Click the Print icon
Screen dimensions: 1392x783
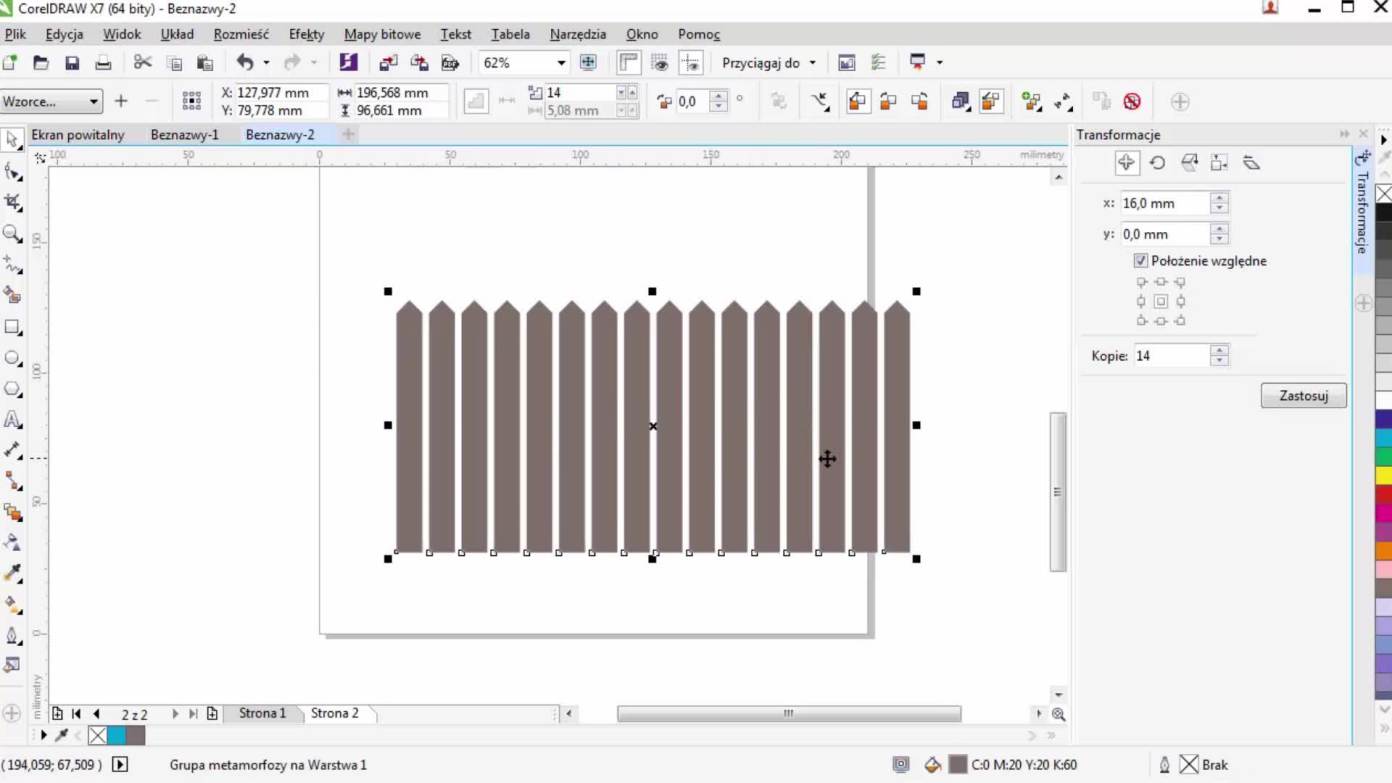(103, 63)
